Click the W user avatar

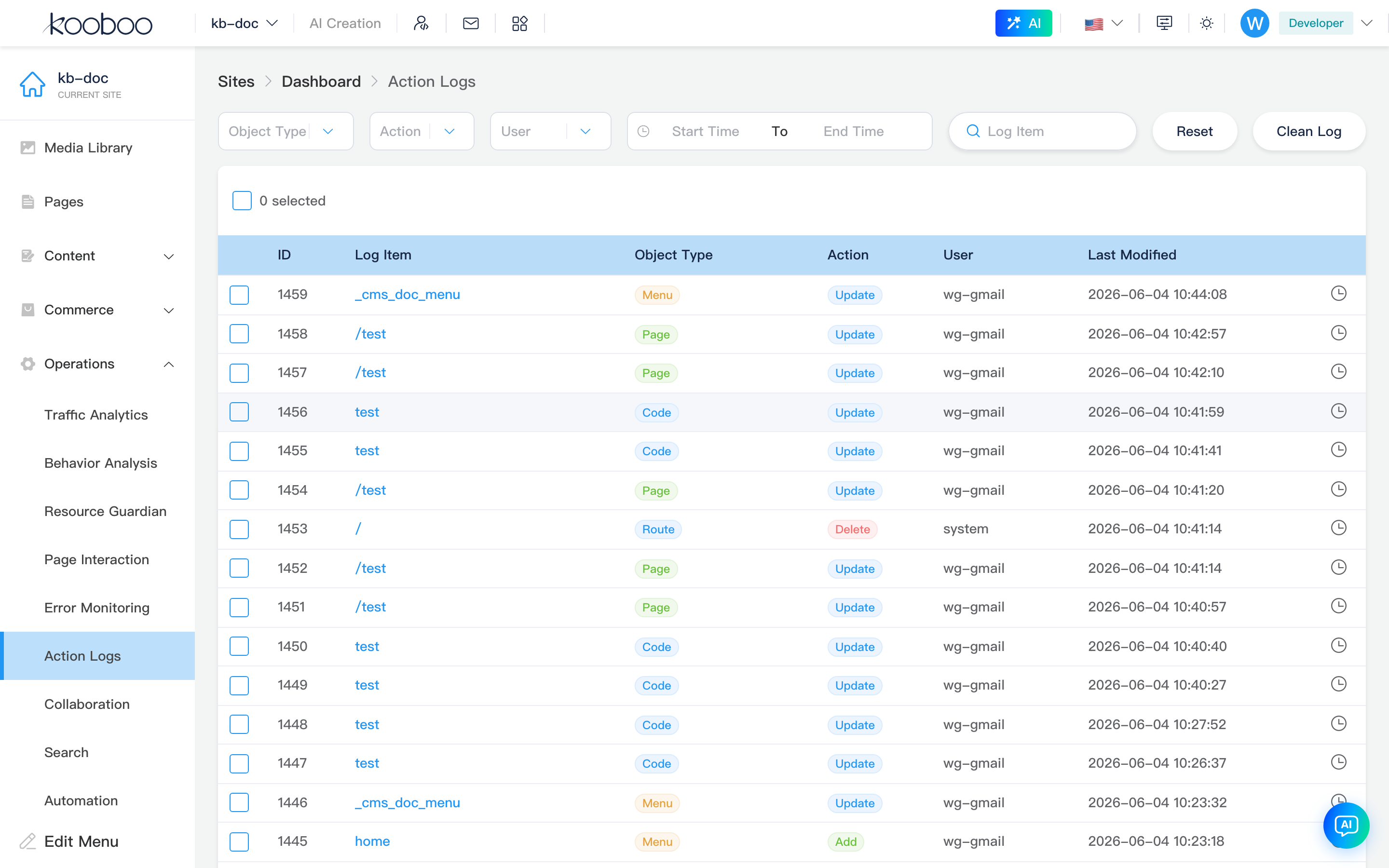coord(1255,23)
